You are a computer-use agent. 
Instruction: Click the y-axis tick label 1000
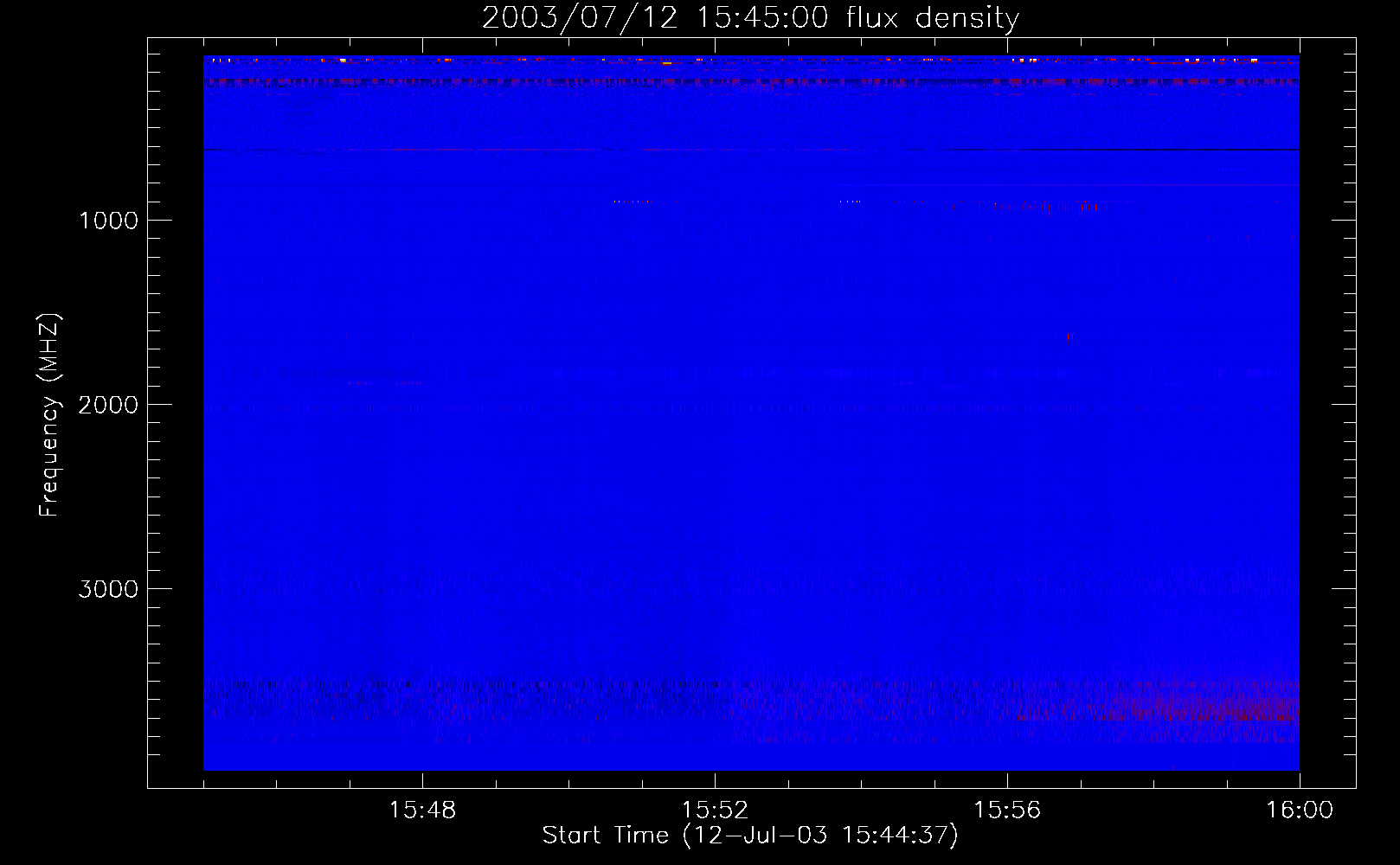[108, 220]
